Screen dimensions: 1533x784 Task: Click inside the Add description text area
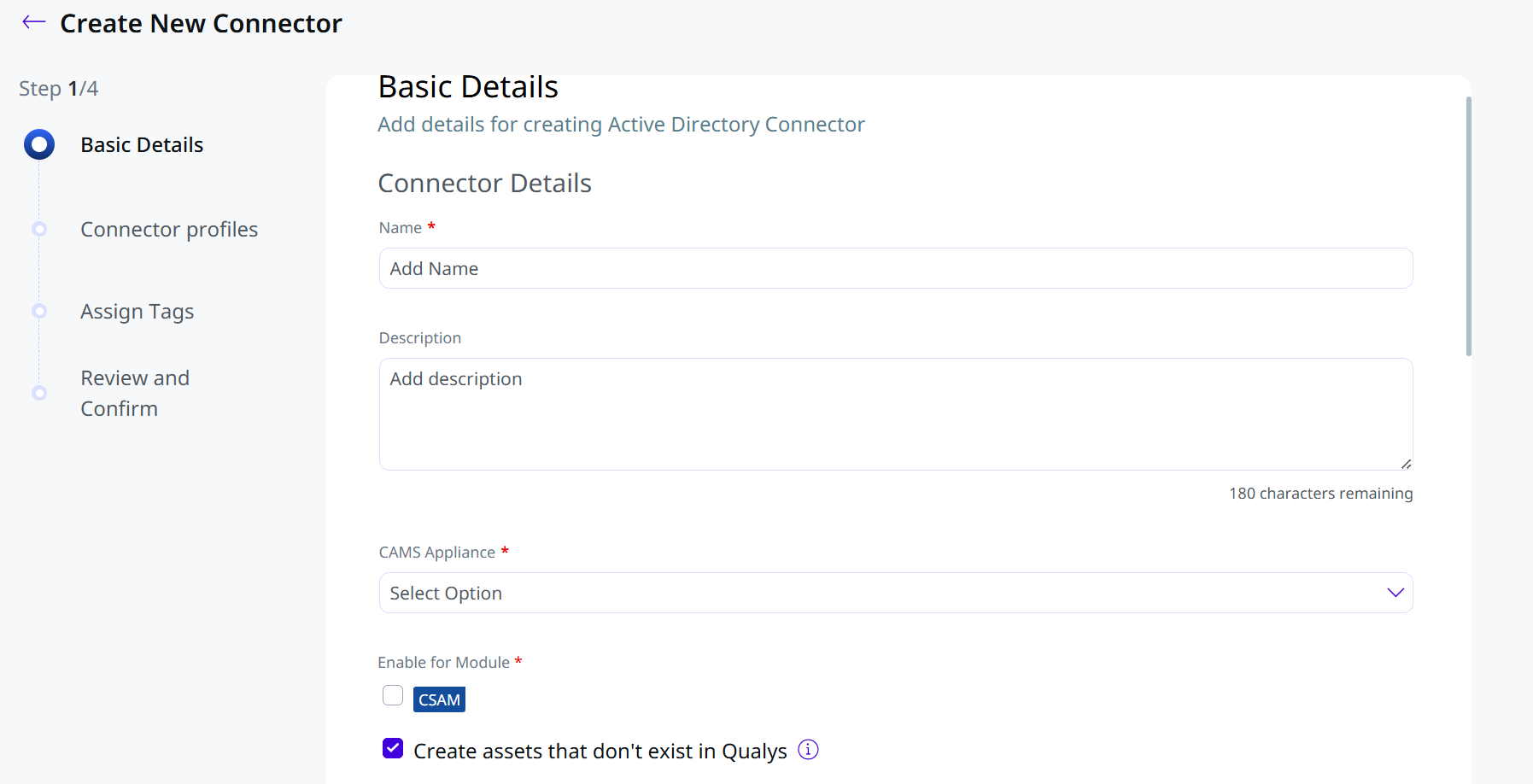point(896,414)
